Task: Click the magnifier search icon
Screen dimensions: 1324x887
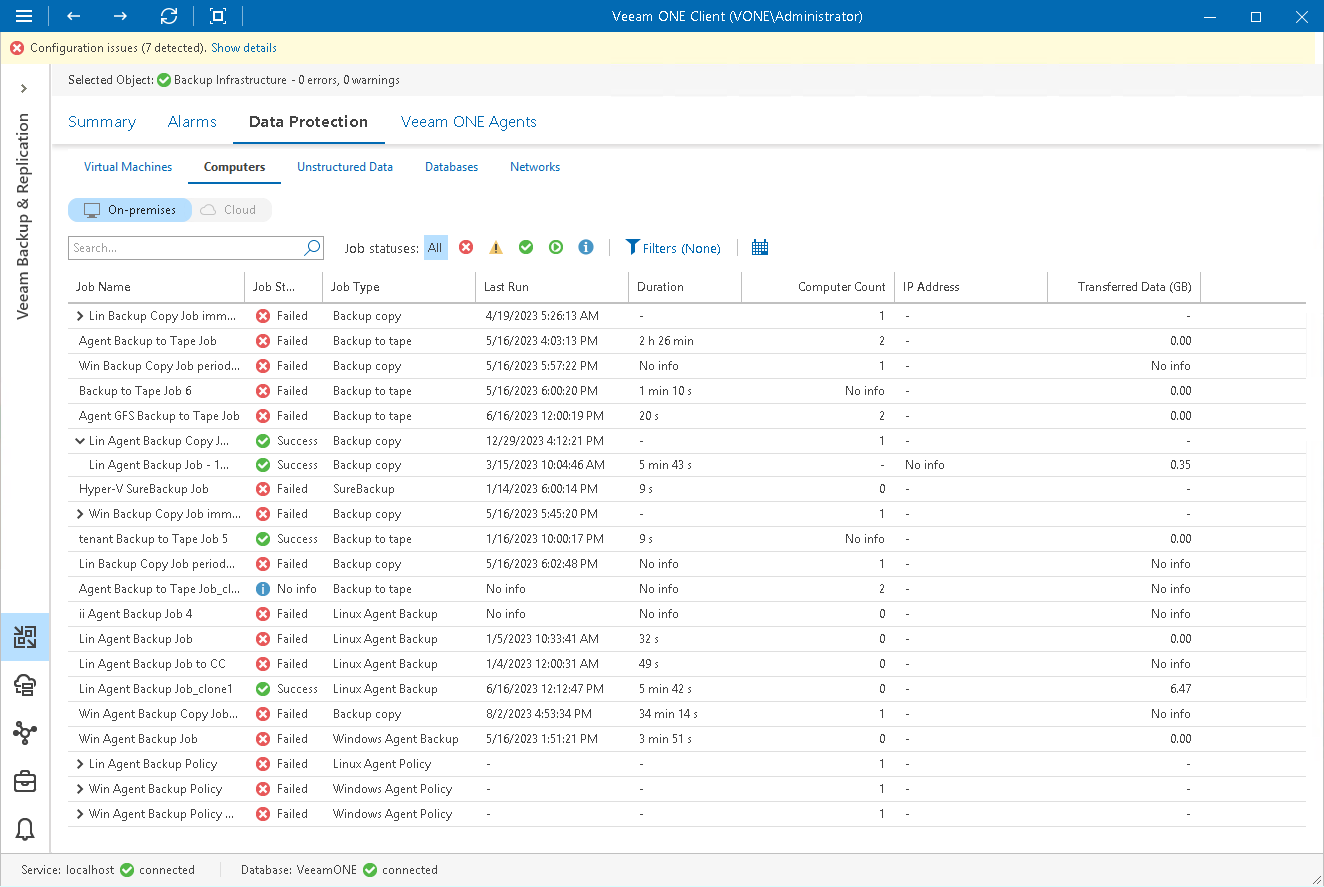Action: 312,247
